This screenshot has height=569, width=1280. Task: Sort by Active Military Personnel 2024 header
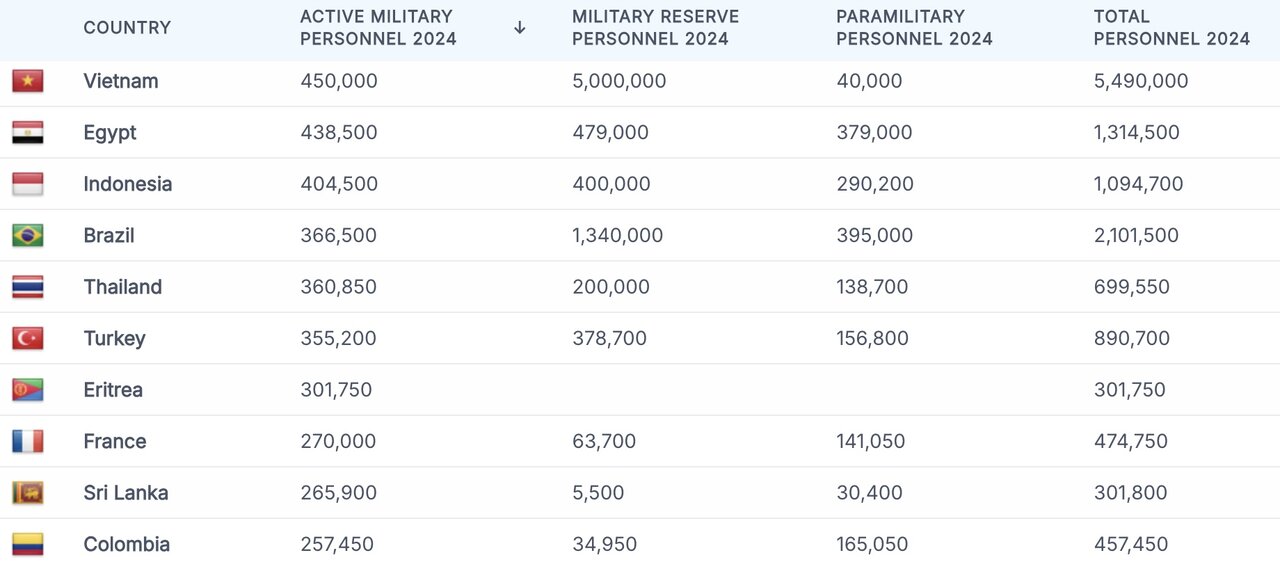point(378,28)
